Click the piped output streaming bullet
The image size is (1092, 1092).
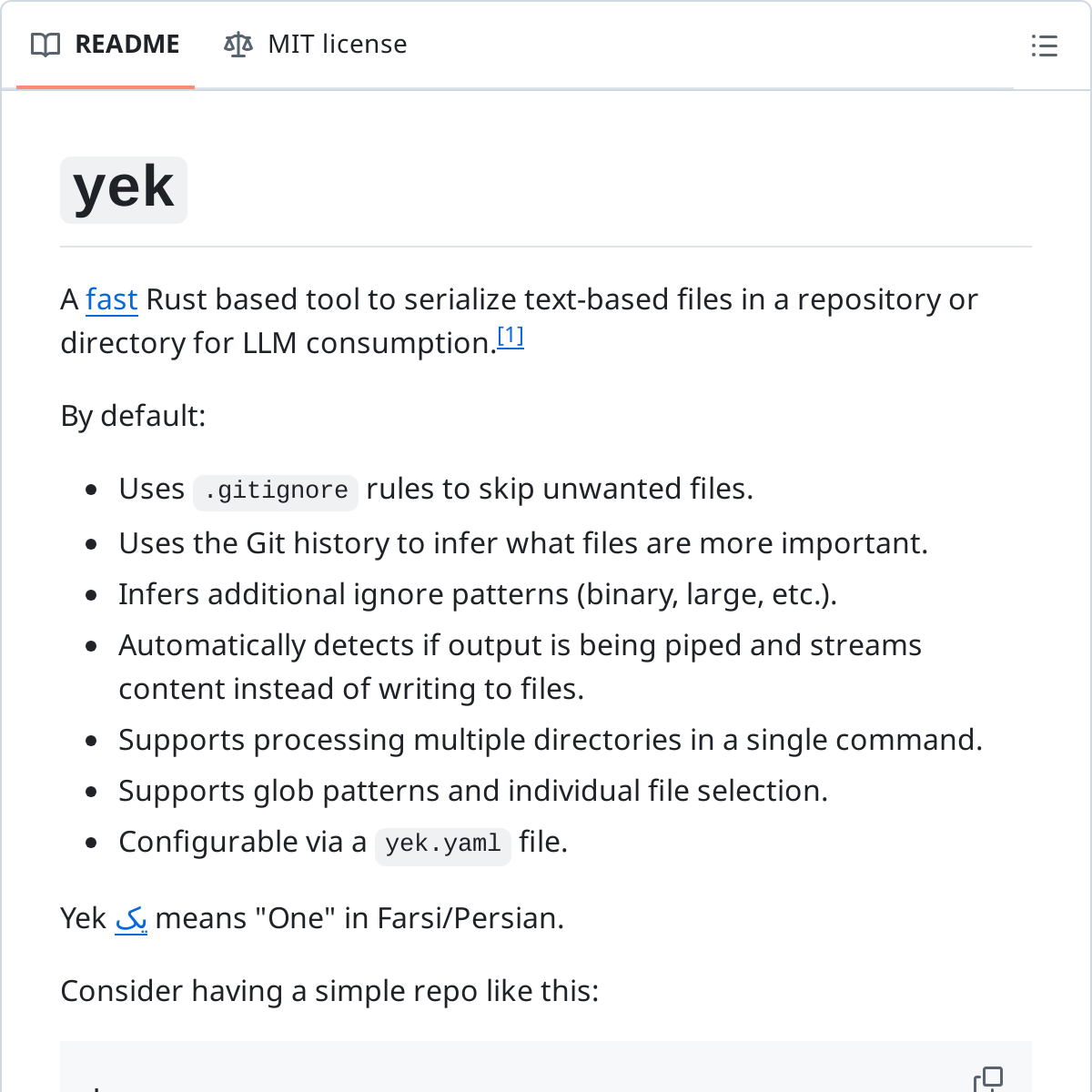pyautogui.click(x=520, y=667)
